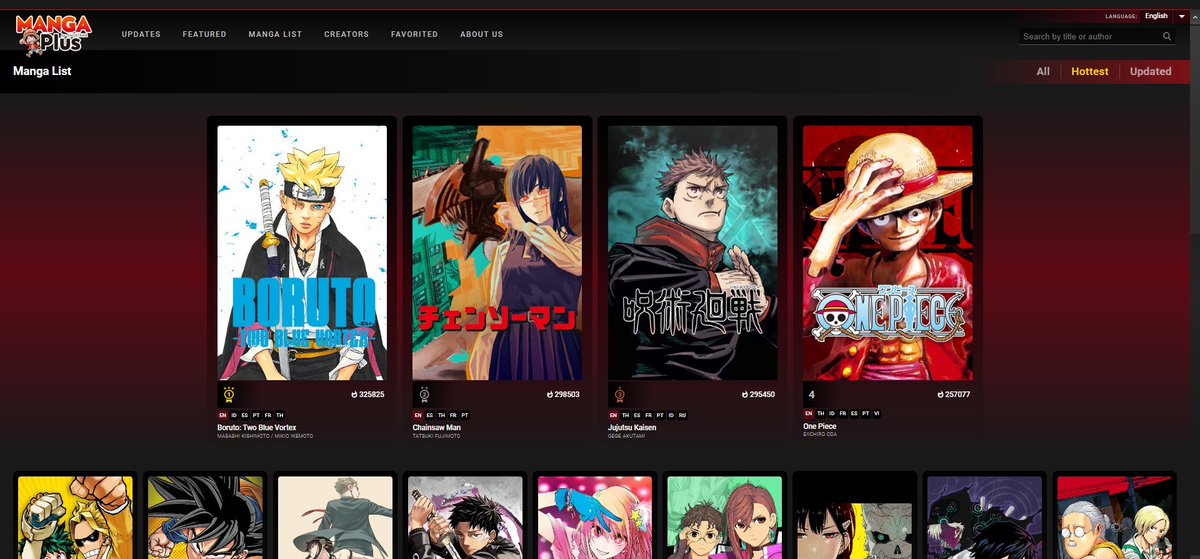Image resolution: width=1200 pixels, height=559 pixels.
Task: Open the pink idol girl cover thumbnail
Action: pos(595,517)
